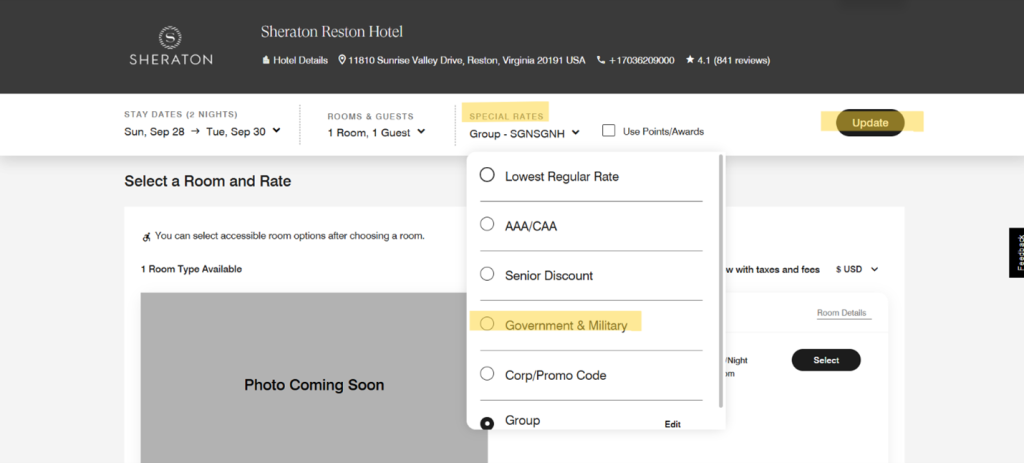Click the 'Select a Room and Rate' heading
1024x463 pixels.
point(208,181)
